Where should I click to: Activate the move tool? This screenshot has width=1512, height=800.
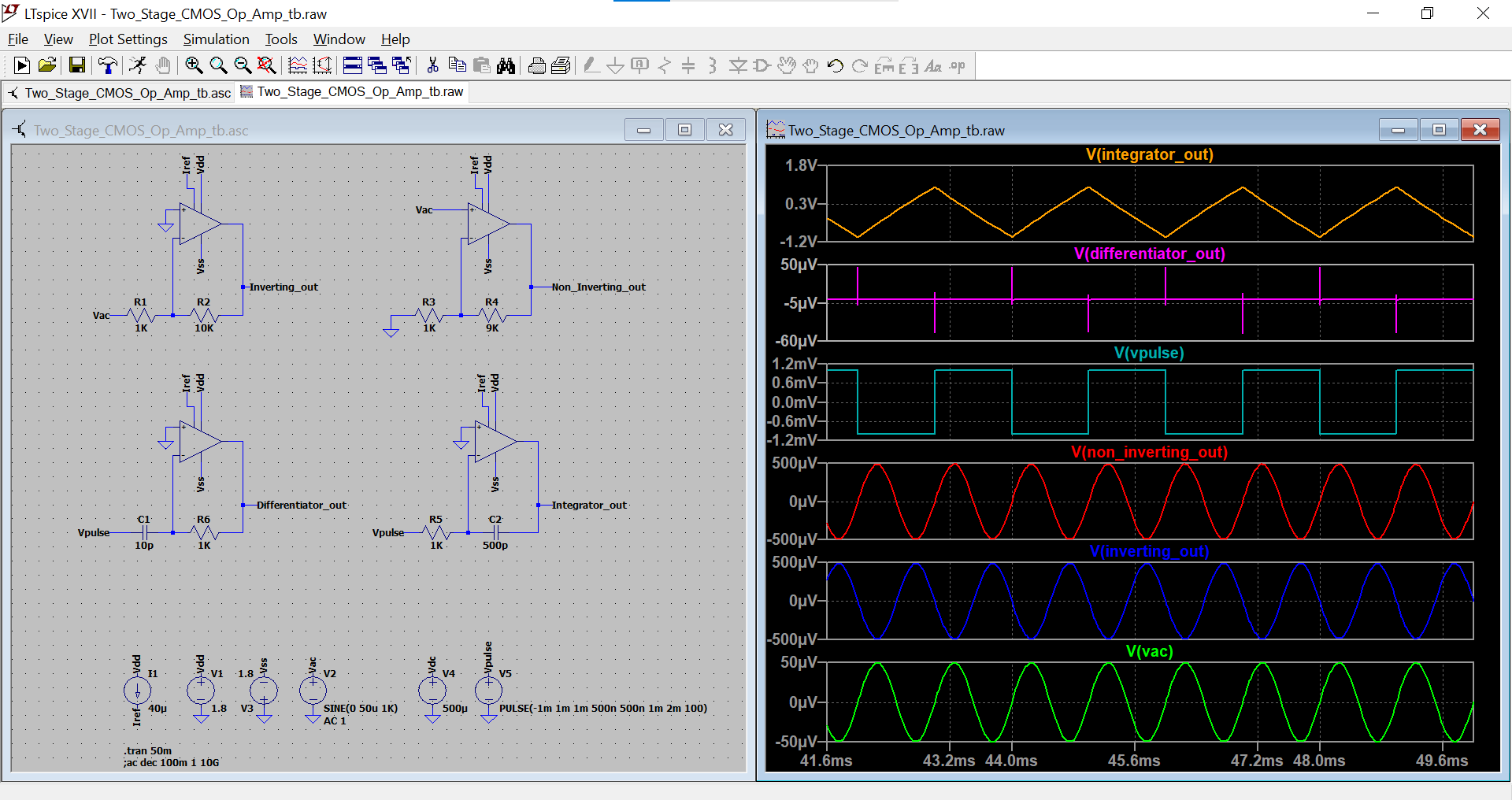click(787, 65)
